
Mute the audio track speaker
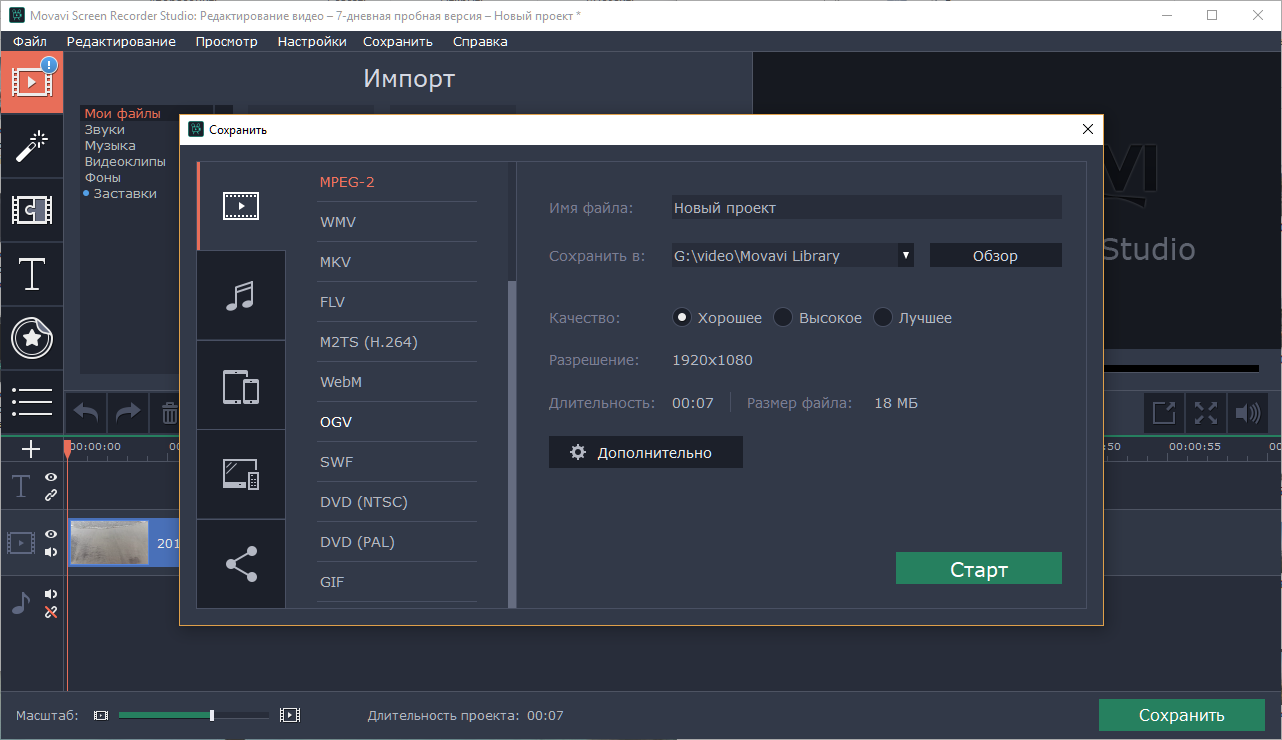51,594
